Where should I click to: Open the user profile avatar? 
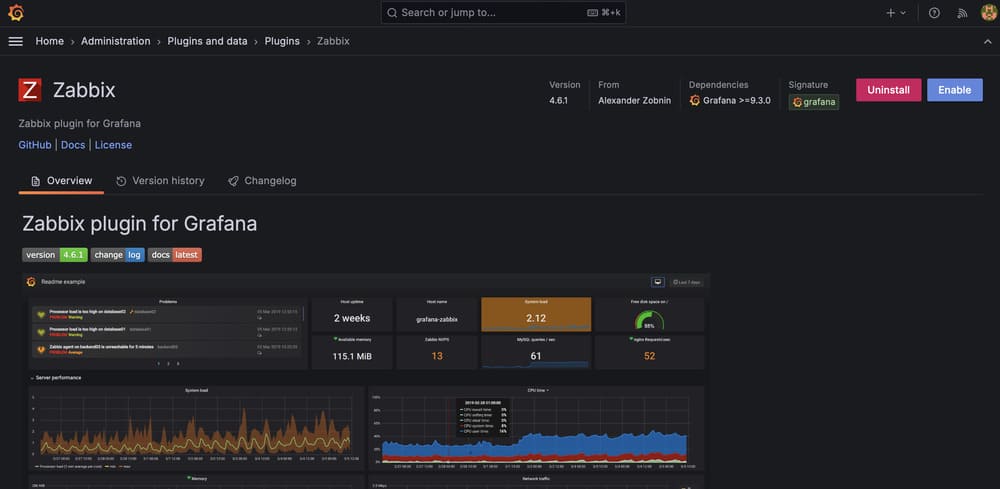tap(989, 13)
